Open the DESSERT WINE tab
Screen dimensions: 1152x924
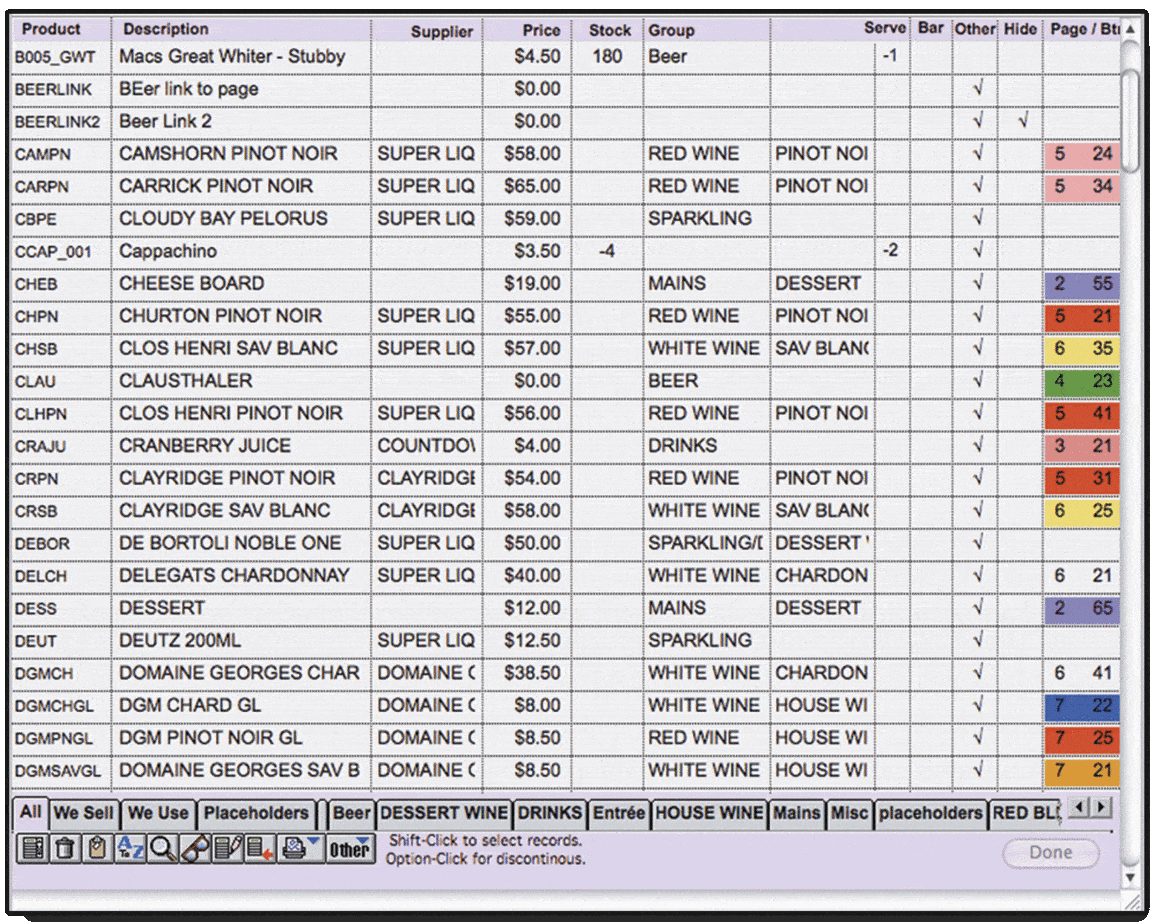click(444, 813)
